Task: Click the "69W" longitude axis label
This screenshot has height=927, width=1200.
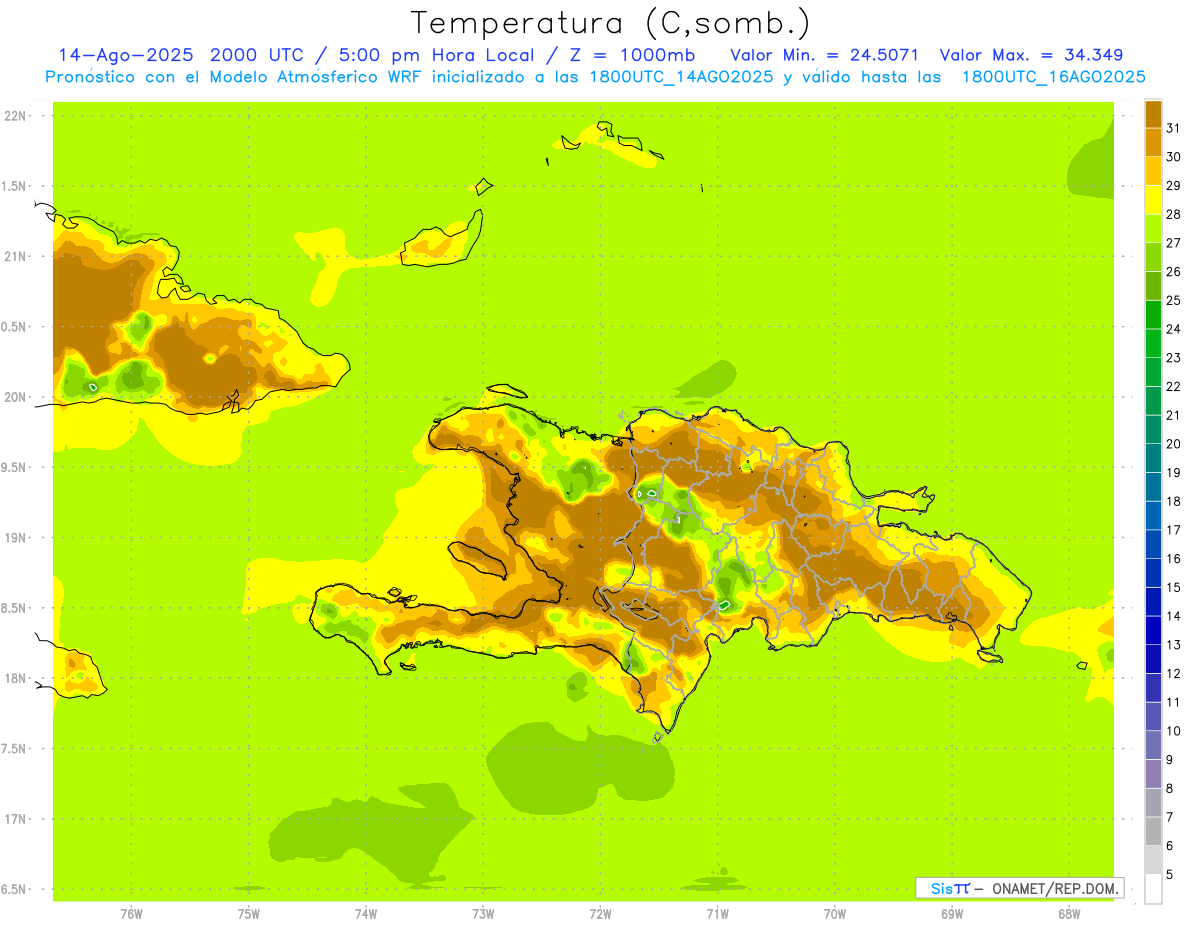Action: [952, 914]
